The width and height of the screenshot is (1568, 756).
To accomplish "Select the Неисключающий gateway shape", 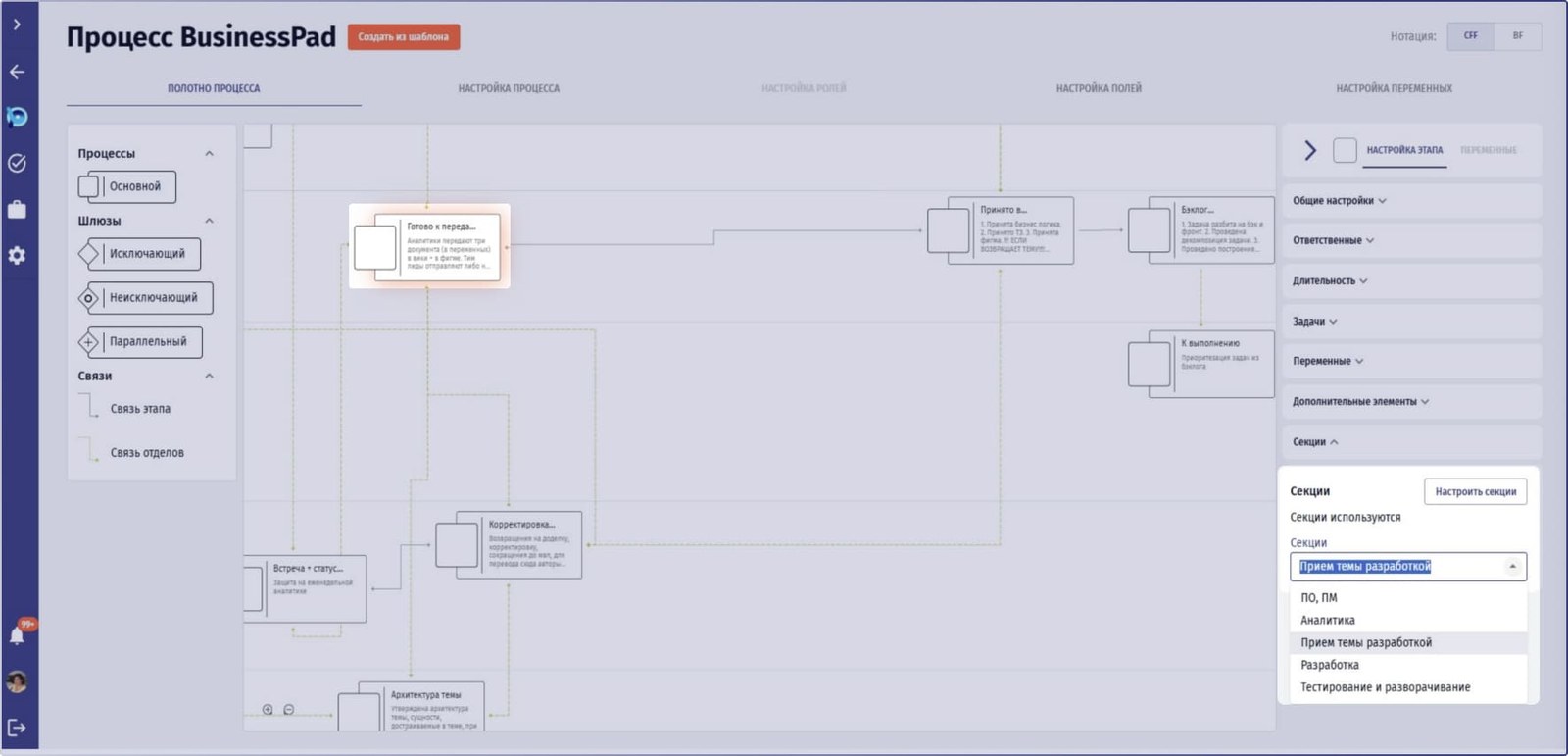I will (145, 298).
